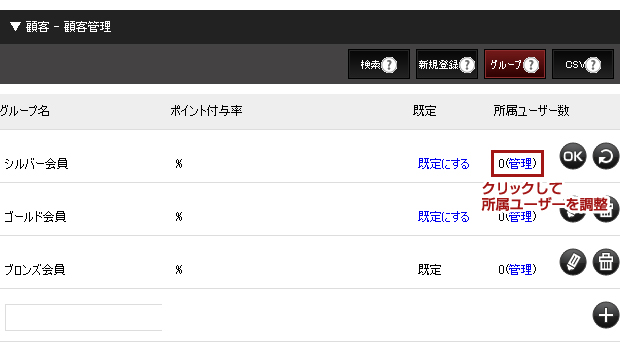Focus the new group name input field

(83, 317)
